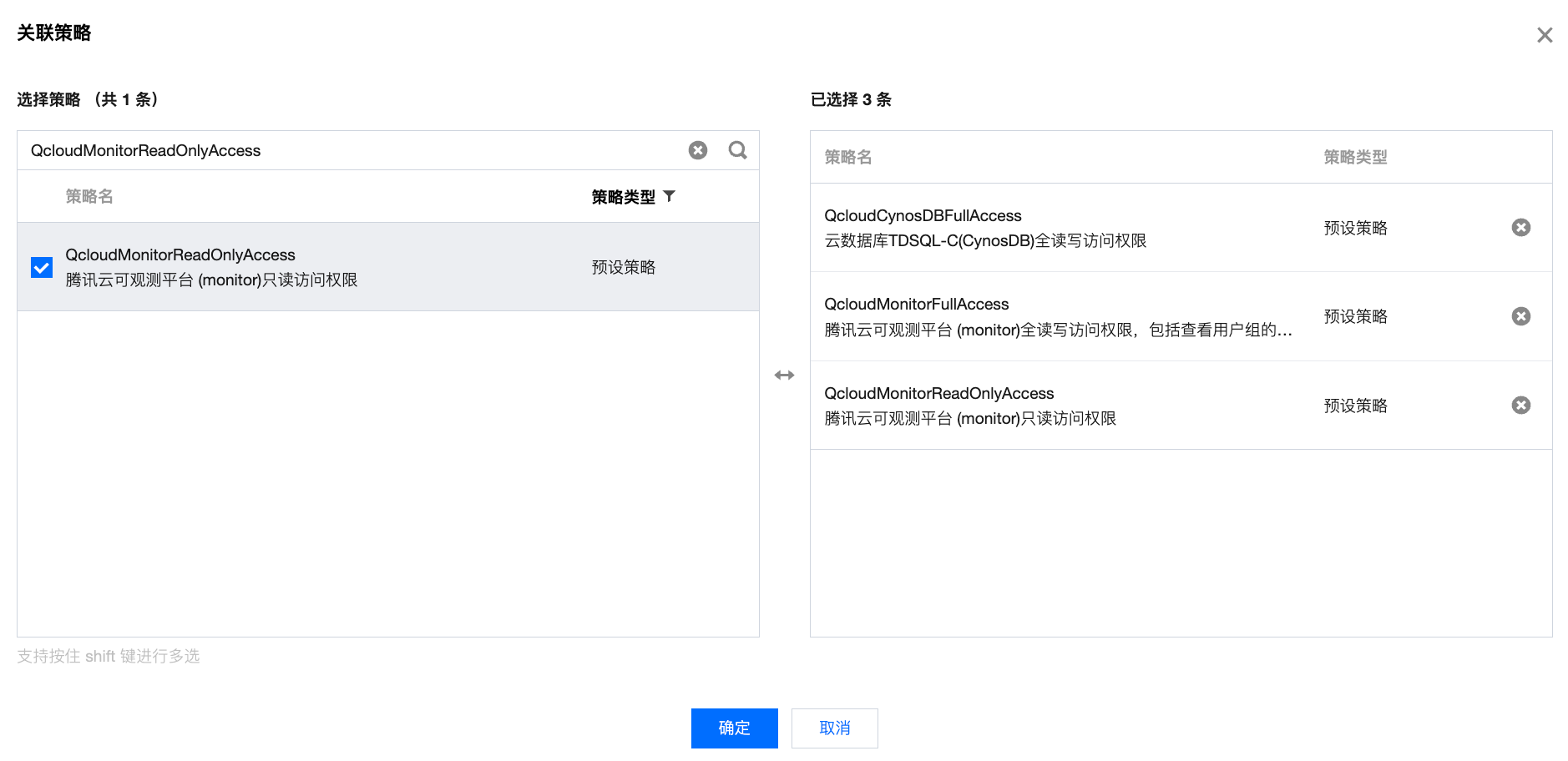This screenshot has width=1568, height=761.
Task: Open the 策略类型 filter funnel
Action: click(x=669, y=196)
